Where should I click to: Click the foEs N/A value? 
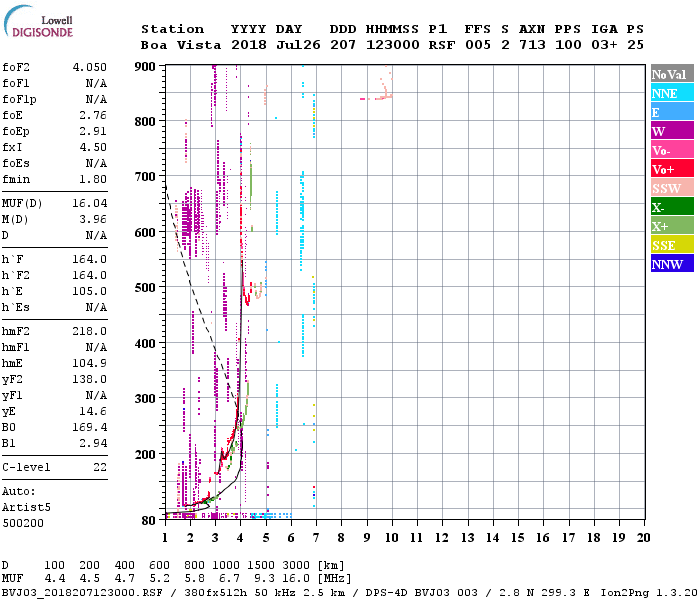pos(96,163)
